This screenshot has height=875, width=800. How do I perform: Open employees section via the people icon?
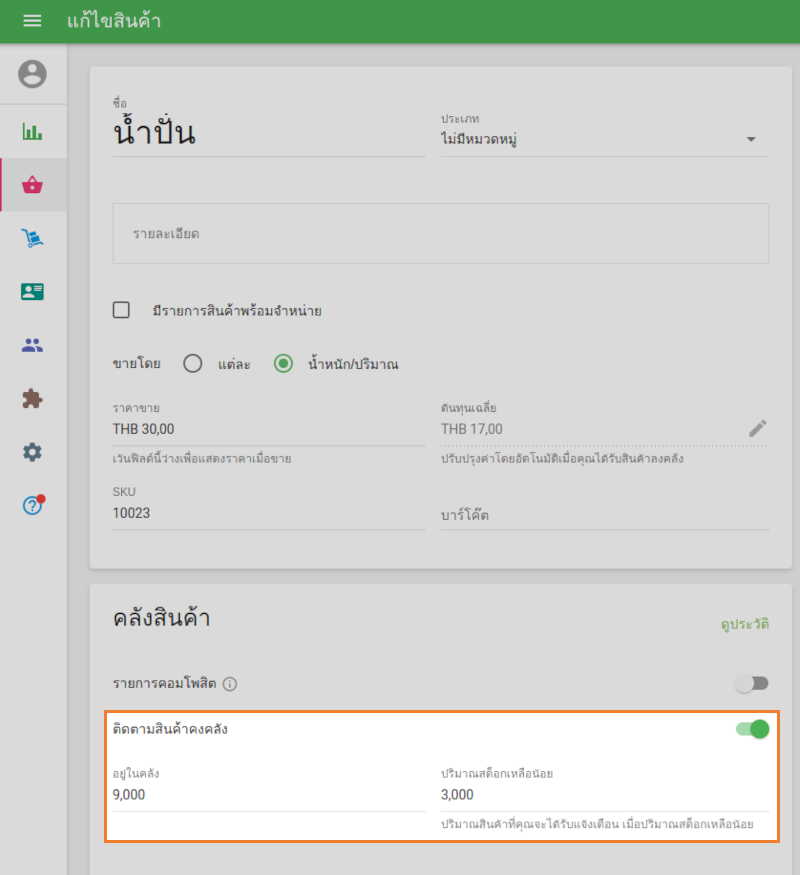[32, 345]
